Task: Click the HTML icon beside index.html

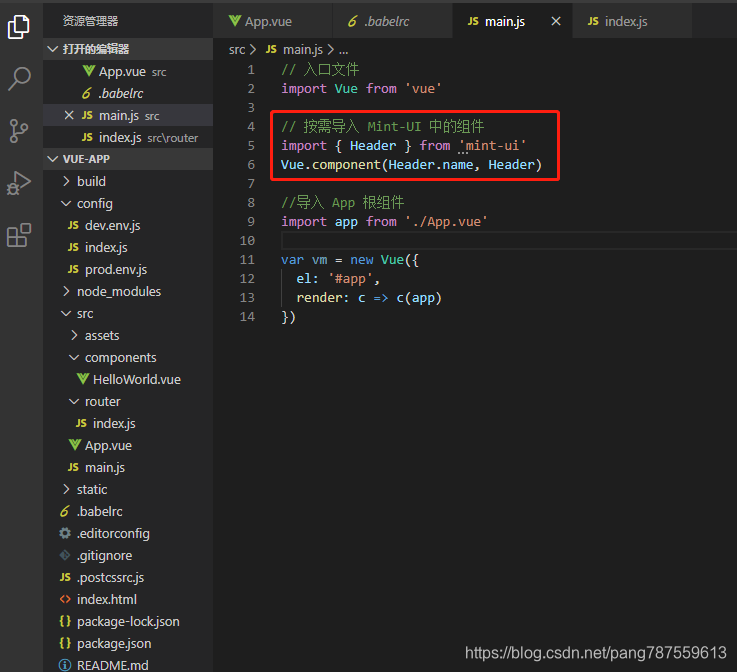Action: (65, 599)
